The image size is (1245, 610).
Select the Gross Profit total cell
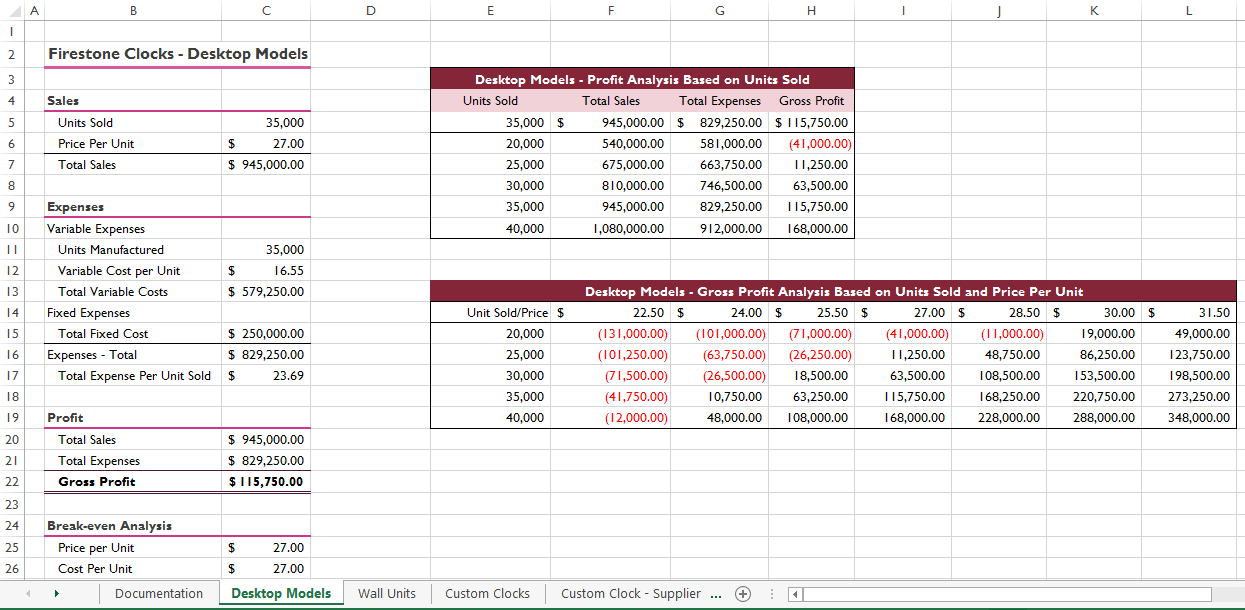[266, 481]
